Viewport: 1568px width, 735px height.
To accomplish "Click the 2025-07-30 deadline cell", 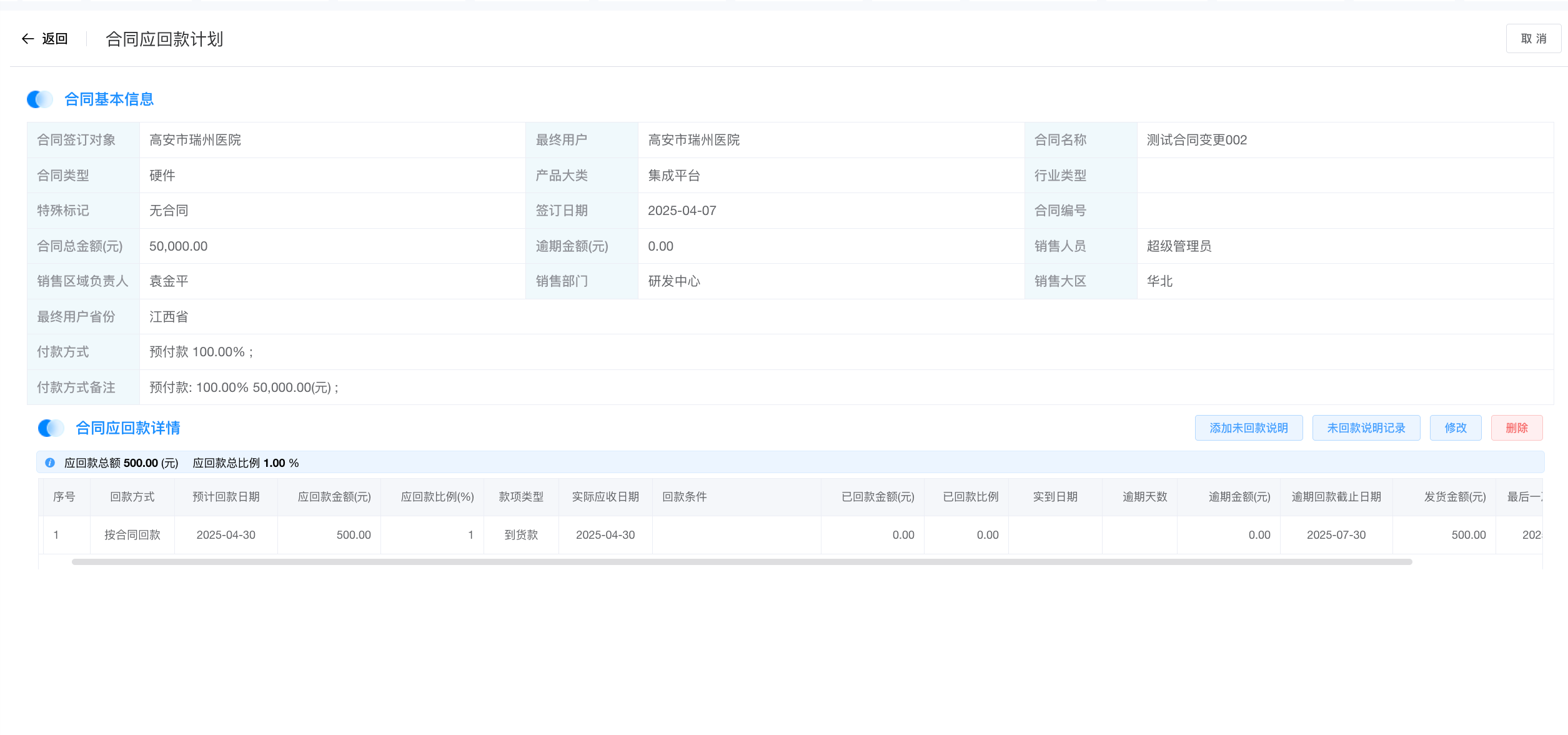I will [x=1336, y=535].
